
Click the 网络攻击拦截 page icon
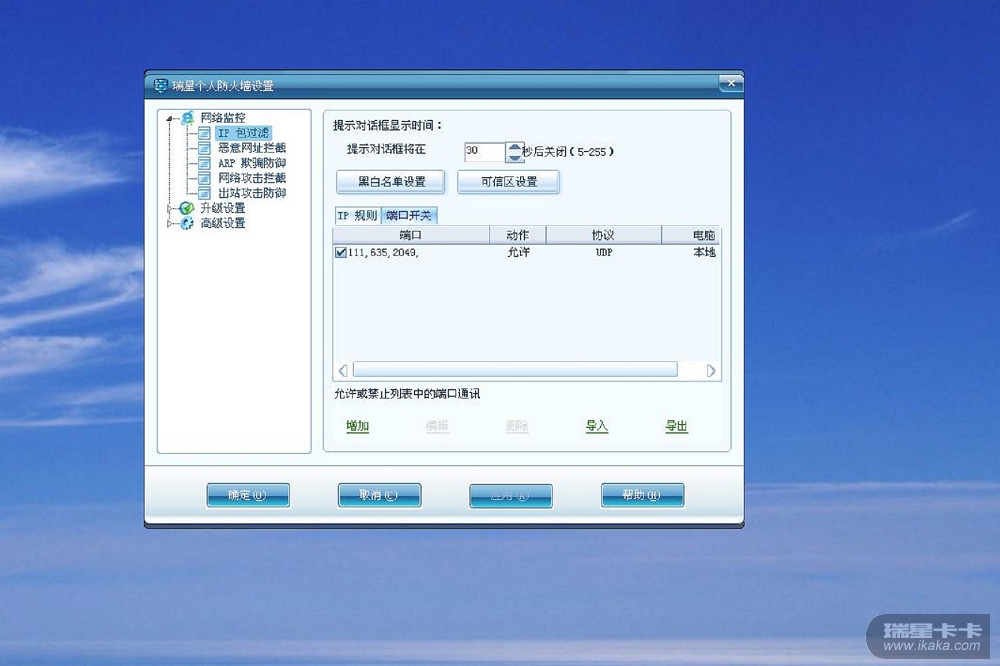[x=204, y=178]
